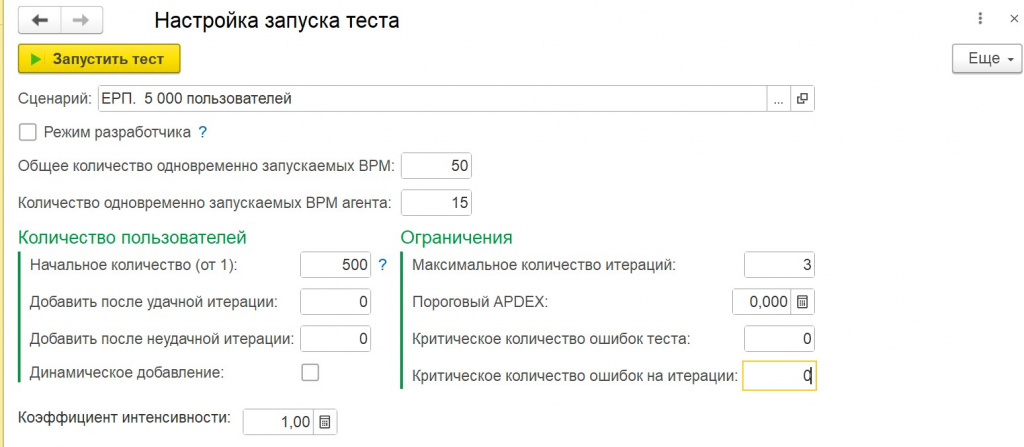The image size is (1024, 447).
Task: Open calculator for intensity coefficient field
Action: point(324,422)
